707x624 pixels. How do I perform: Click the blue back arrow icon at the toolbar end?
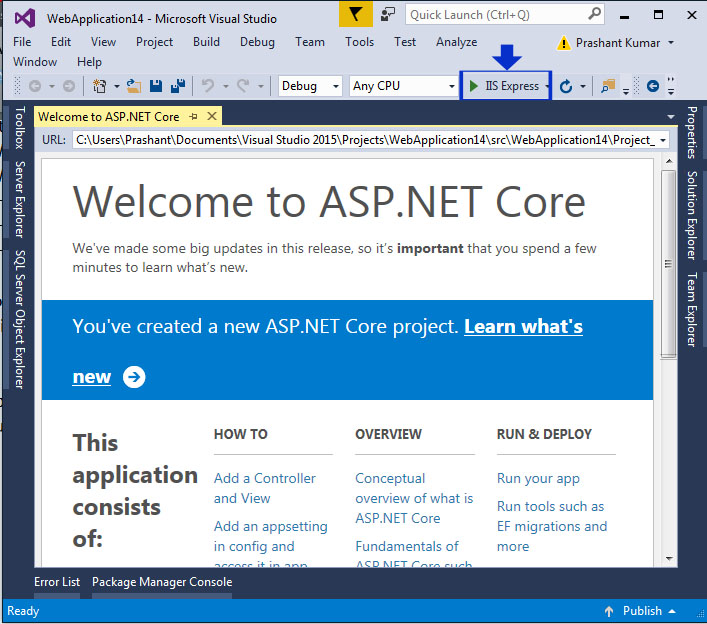click(652, 86)
